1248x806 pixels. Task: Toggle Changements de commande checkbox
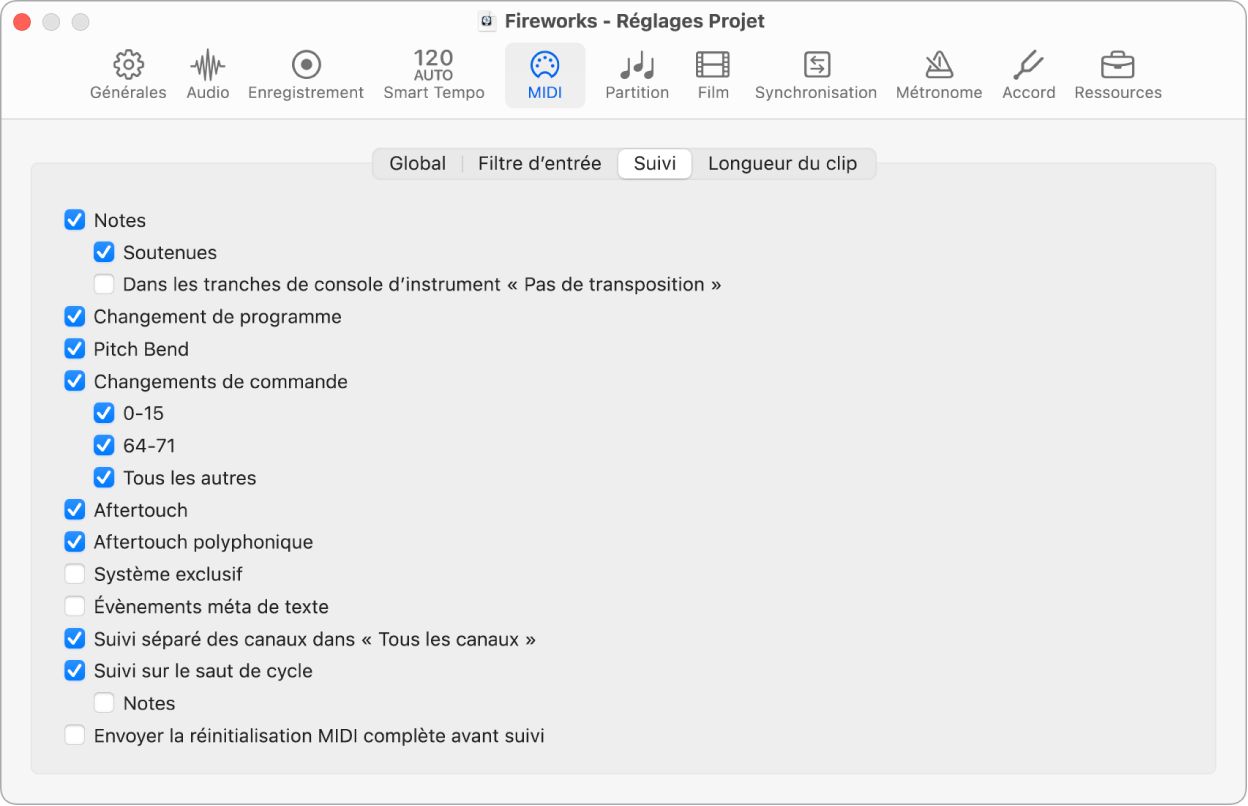tap(75, 381)
